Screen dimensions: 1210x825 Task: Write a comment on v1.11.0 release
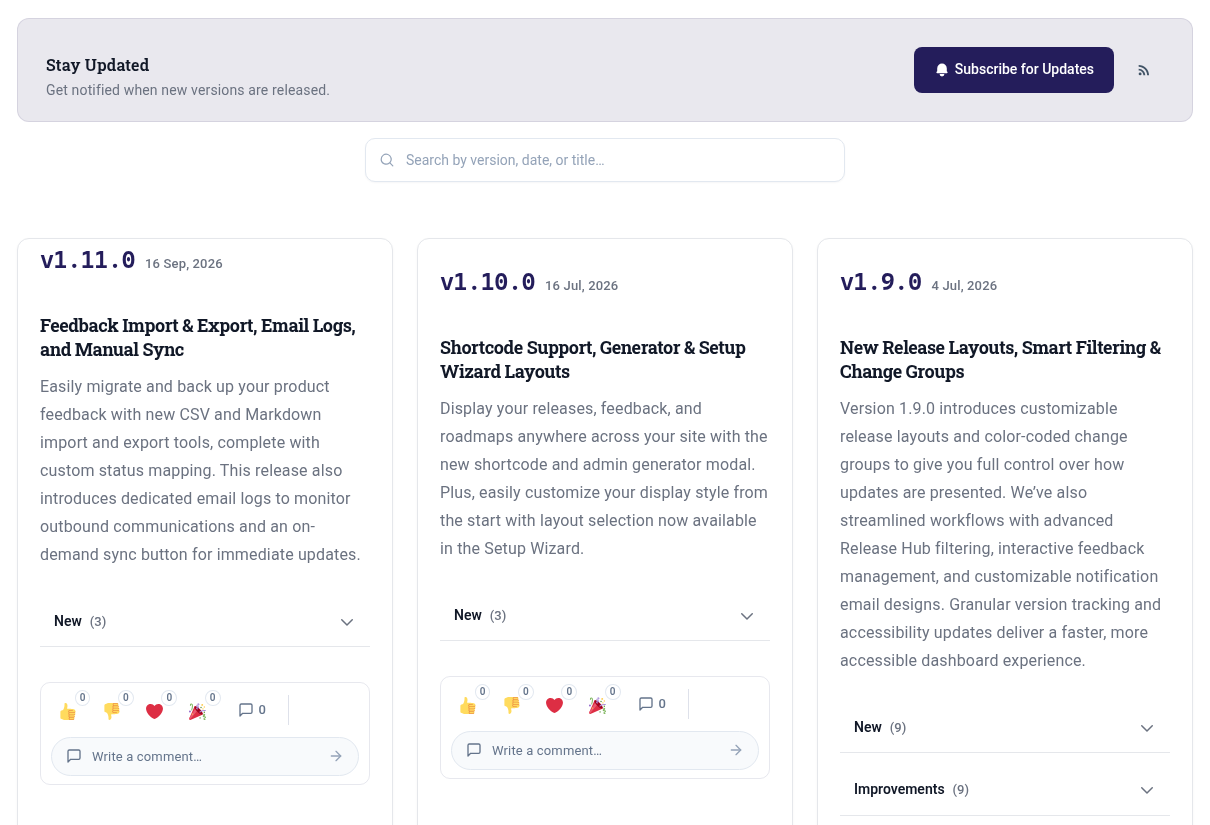click(x=205, y=756)
